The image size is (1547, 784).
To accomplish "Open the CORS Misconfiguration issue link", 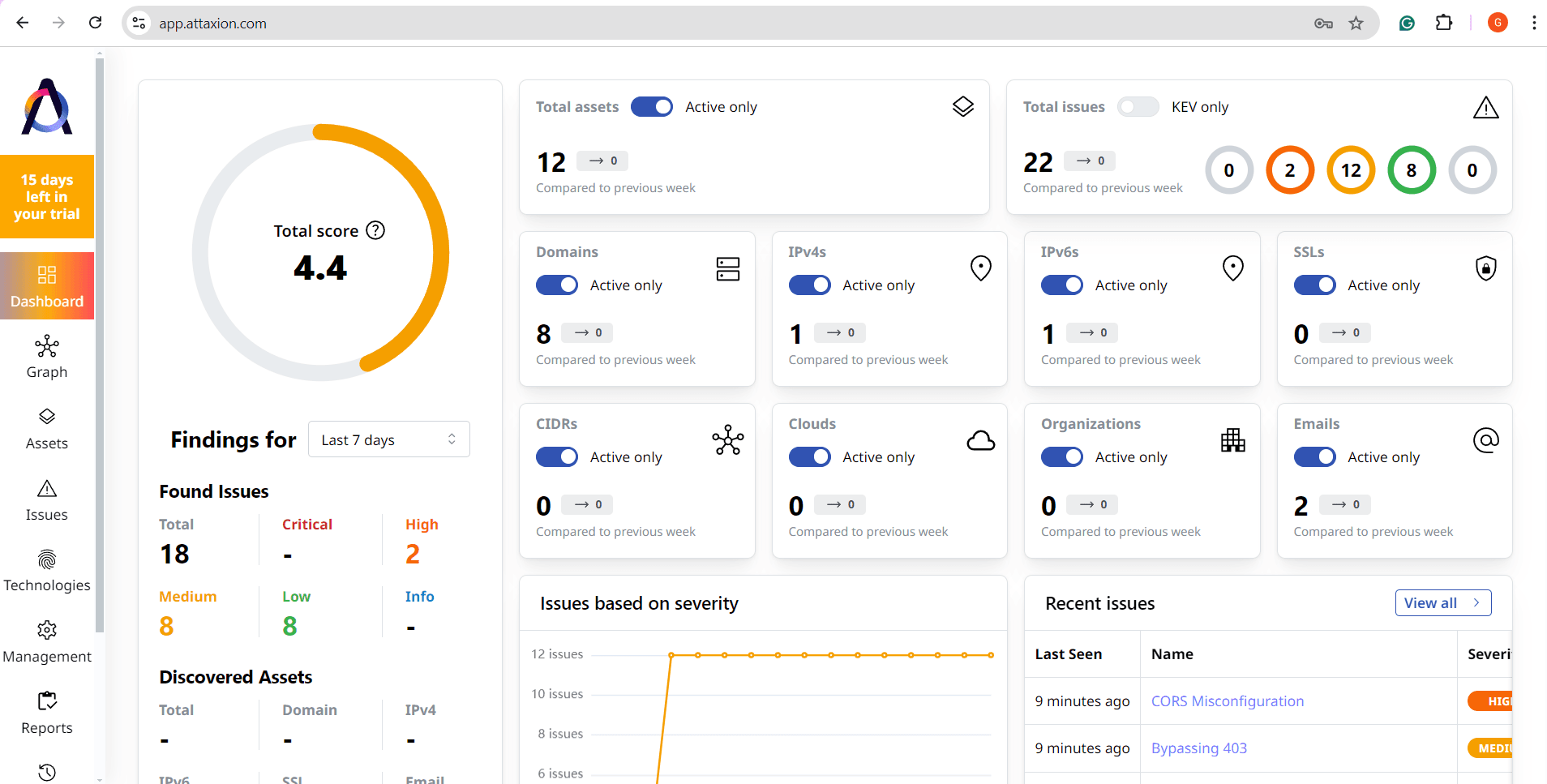I will coord(1227,701).
